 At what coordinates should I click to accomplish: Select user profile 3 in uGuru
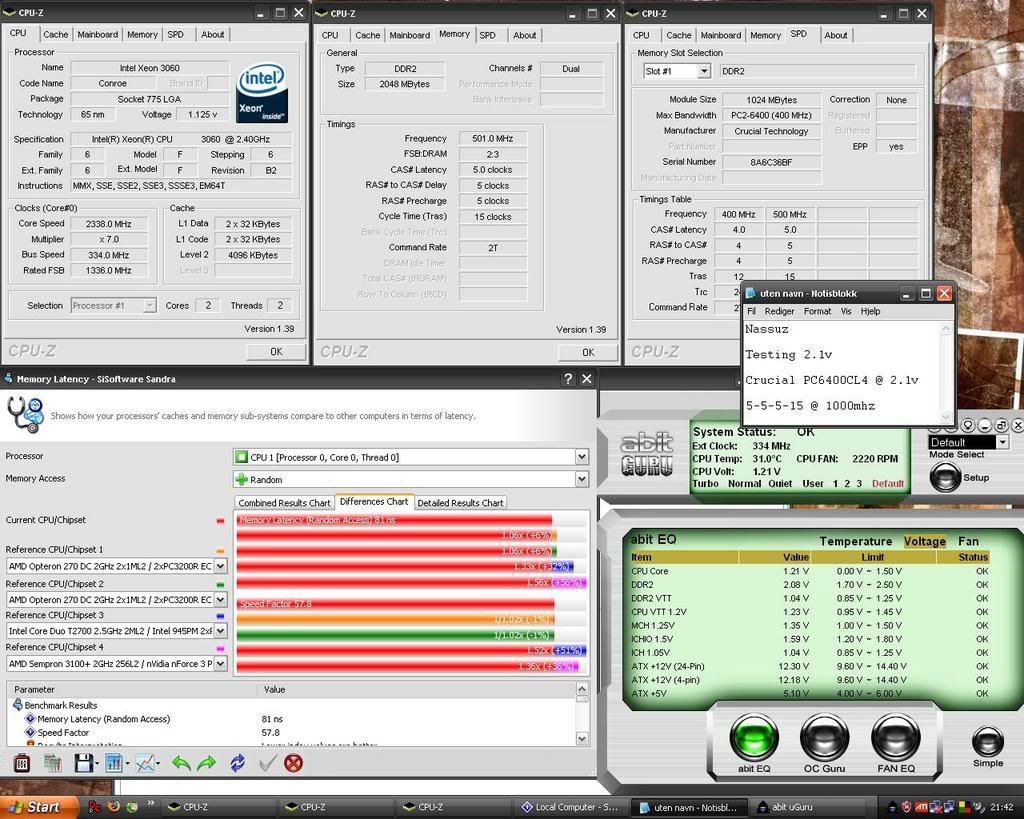tap(859, 483)
